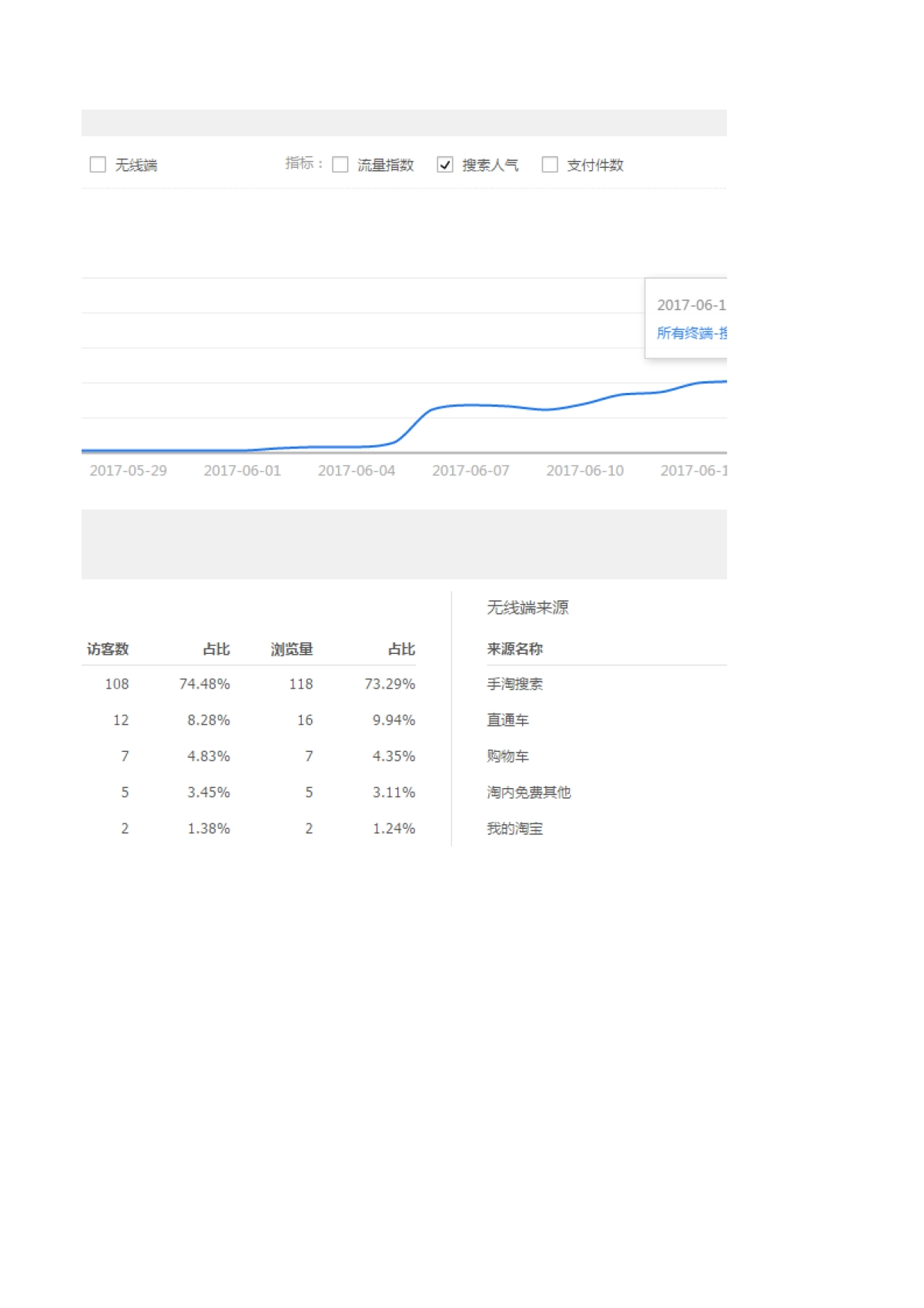Sort by the 访客数 column header
This screenshot has height=1308, width=924.
point(108,649)
